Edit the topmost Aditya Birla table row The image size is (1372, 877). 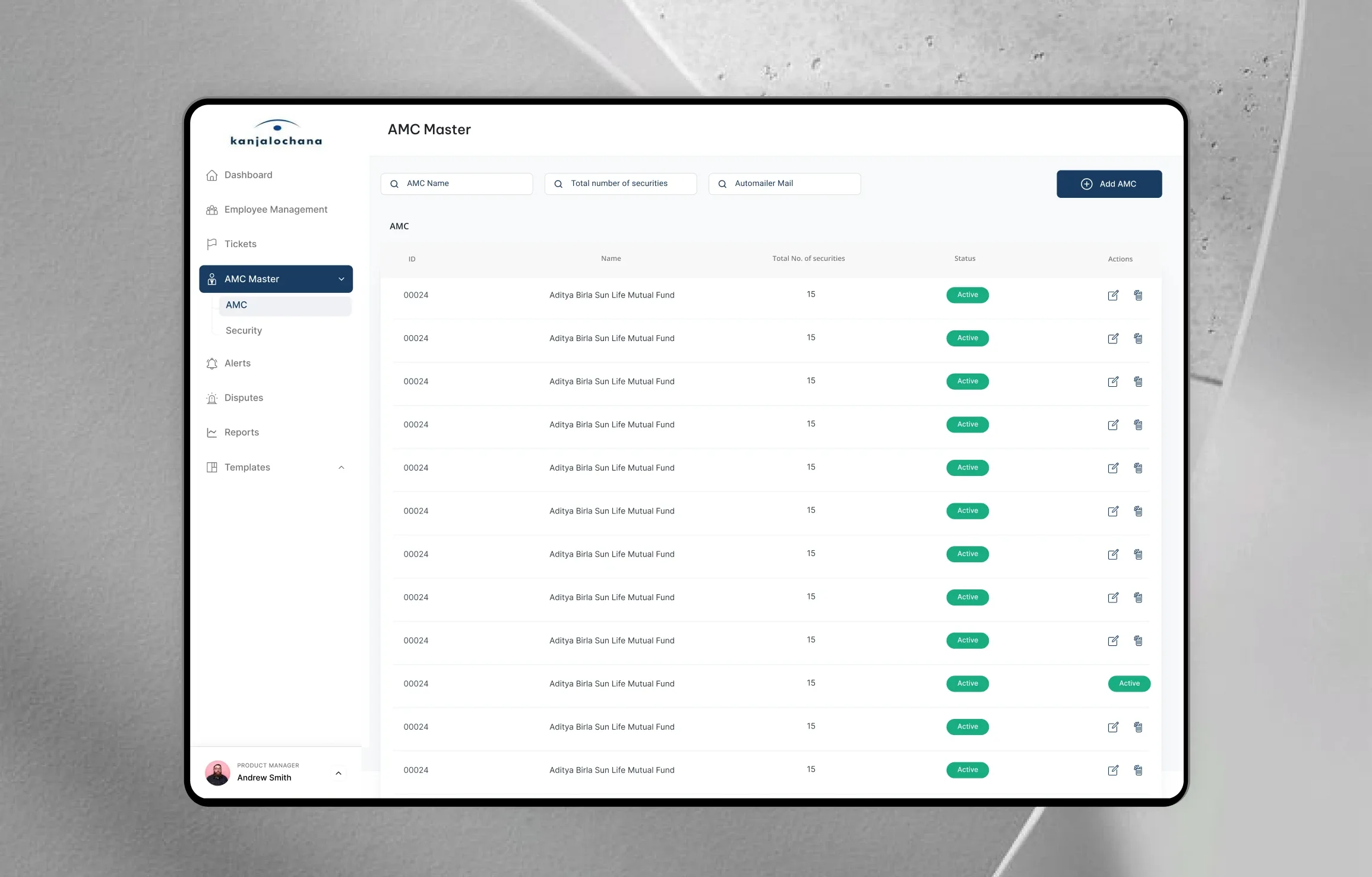click(x=1113, y=295)
